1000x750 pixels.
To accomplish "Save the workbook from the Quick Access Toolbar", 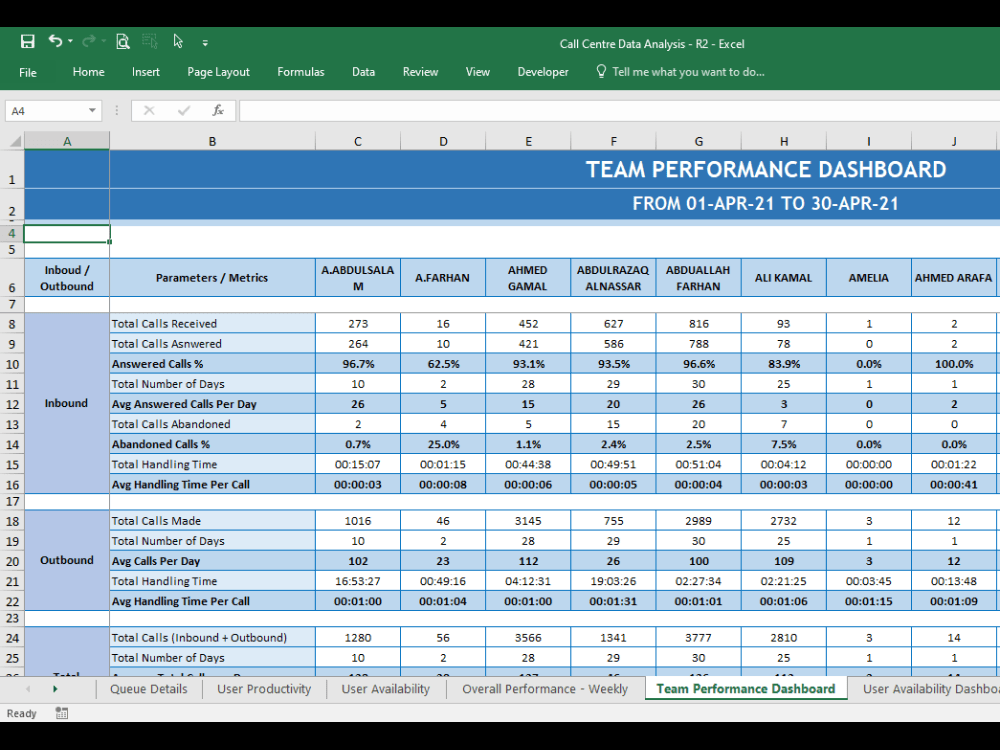I will tap(27, 41).
